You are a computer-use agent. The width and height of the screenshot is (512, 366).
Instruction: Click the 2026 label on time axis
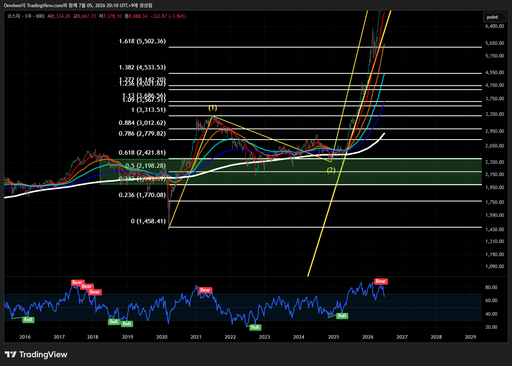coord(368,337)
